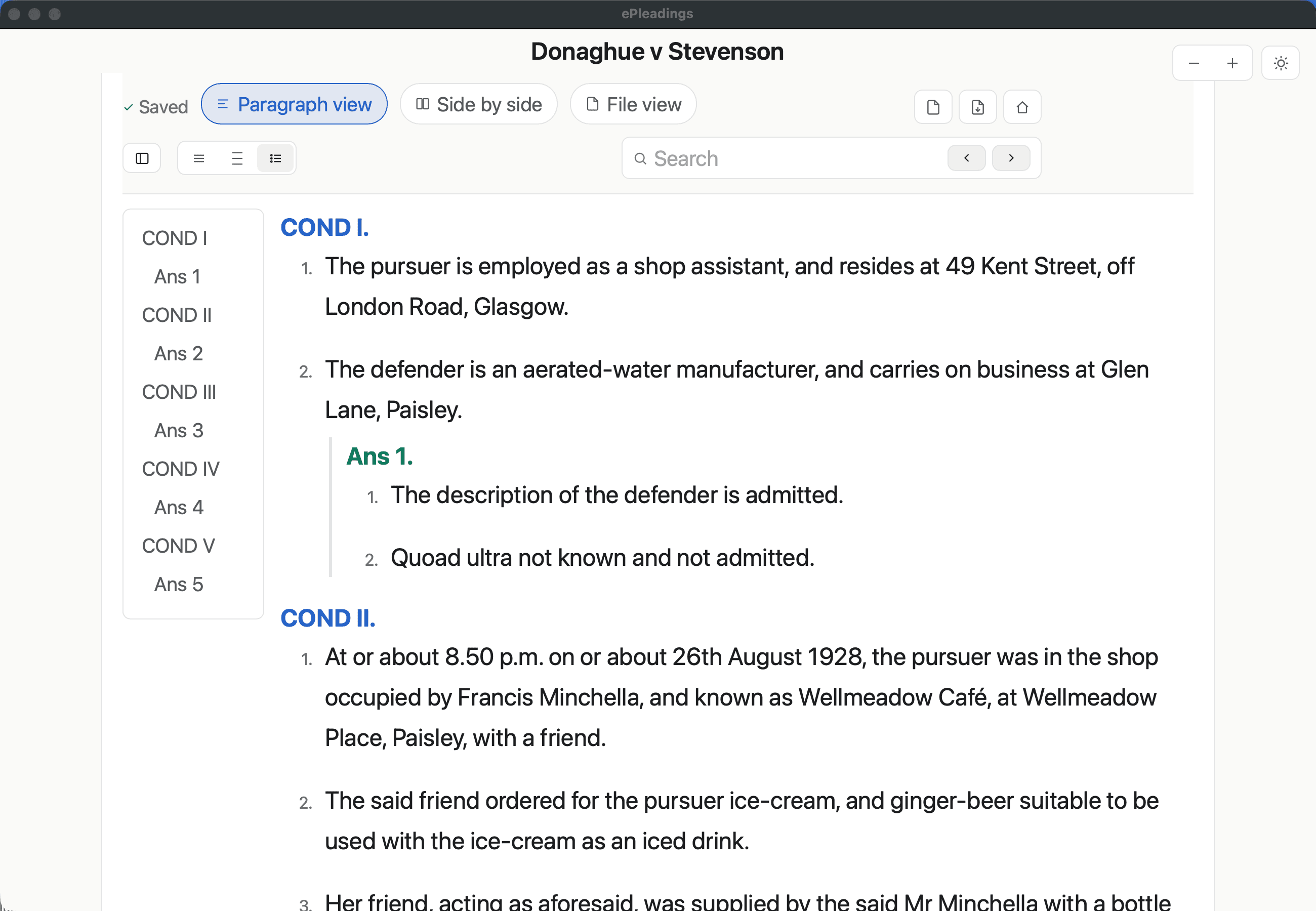
Task: Click 'The description of the defender is admitted'
Action: (x=617, y=495)
